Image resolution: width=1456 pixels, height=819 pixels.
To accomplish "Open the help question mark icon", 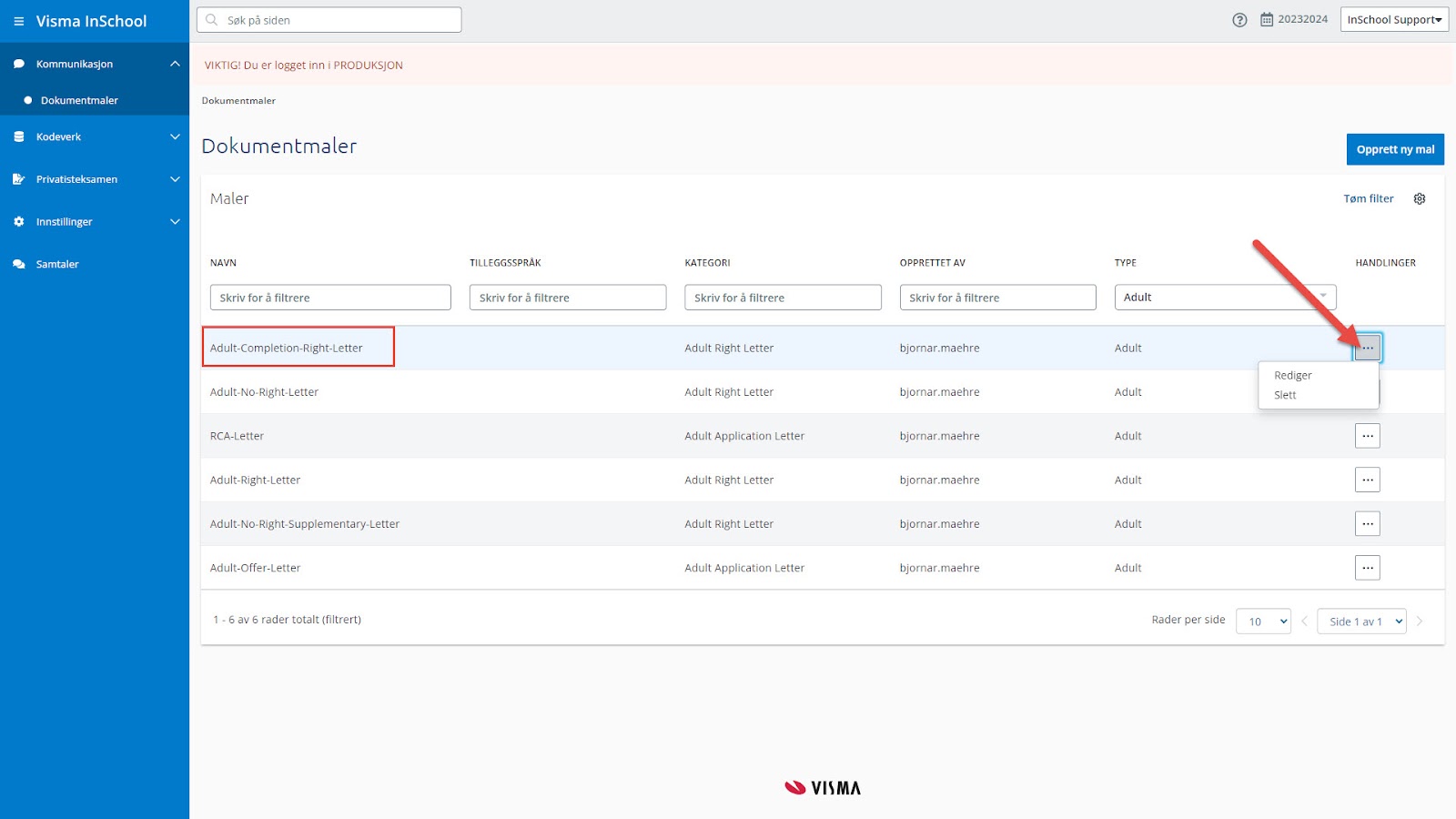I will 1239,20.
